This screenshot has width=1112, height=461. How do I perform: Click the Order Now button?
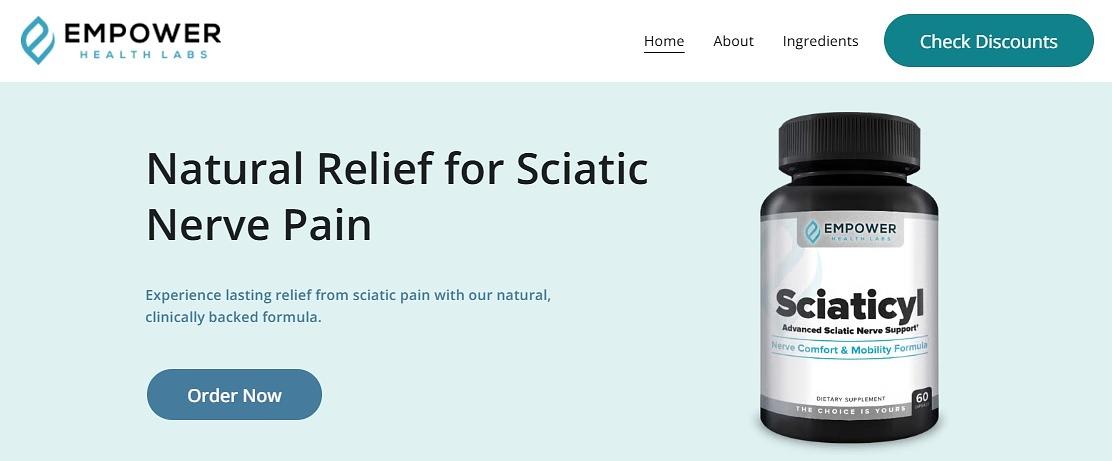tap(234, 395)
